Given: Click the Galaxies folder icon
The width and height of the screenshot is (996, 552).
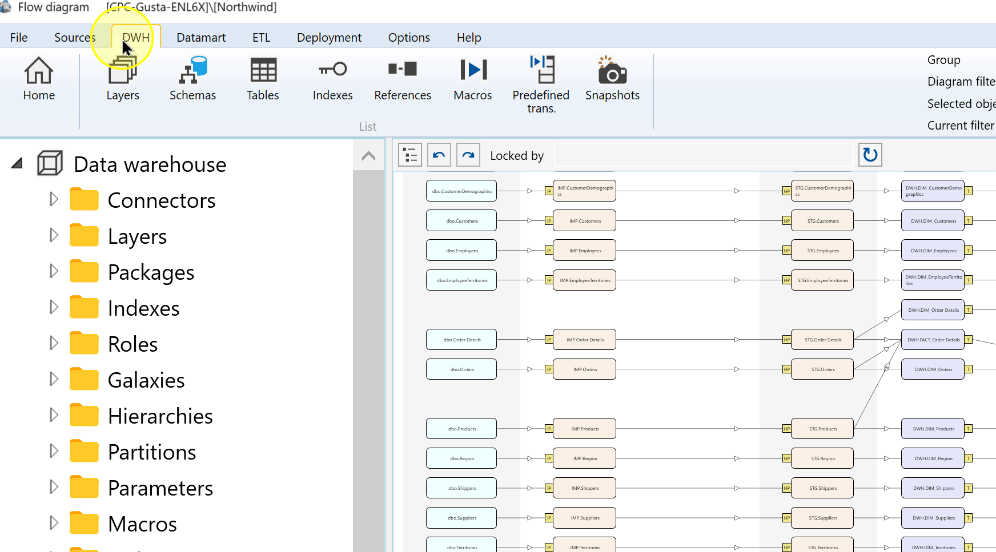Looking at the screenshot, I should (x=84, y=379).
